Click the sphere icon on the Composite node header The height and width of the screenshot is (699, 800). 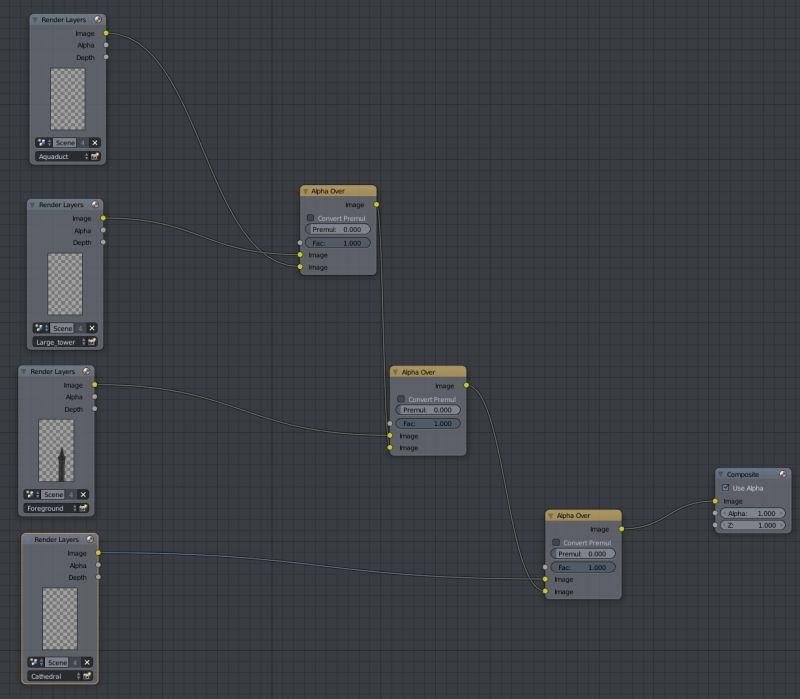click(783, 474)
